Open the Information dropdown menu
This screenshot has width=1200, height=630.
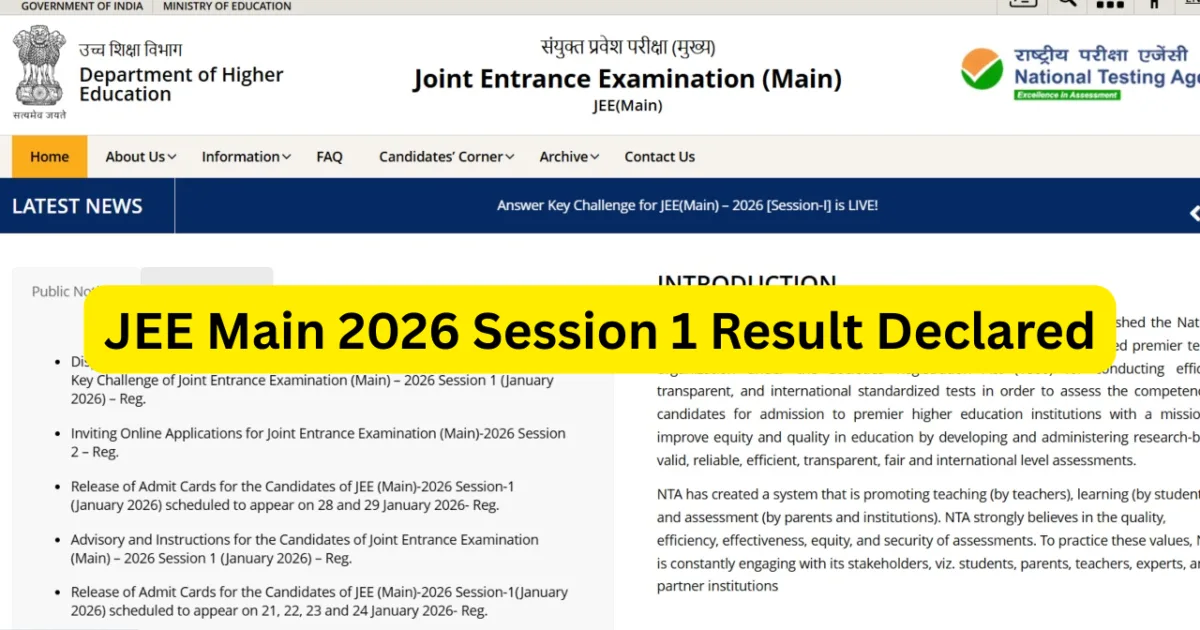click(245, 157)
